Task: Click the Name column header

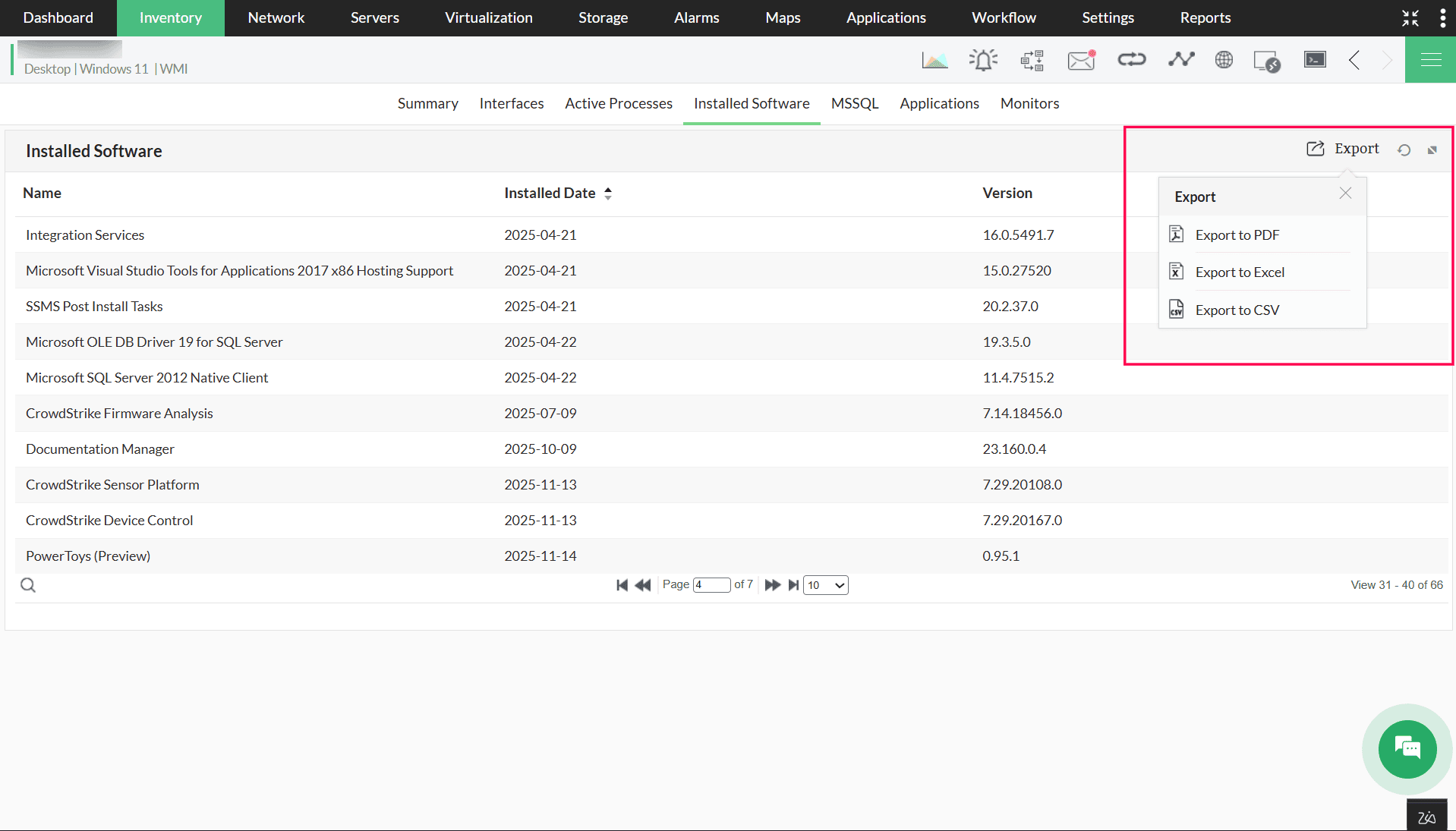Action: click(x=42, y=194)
